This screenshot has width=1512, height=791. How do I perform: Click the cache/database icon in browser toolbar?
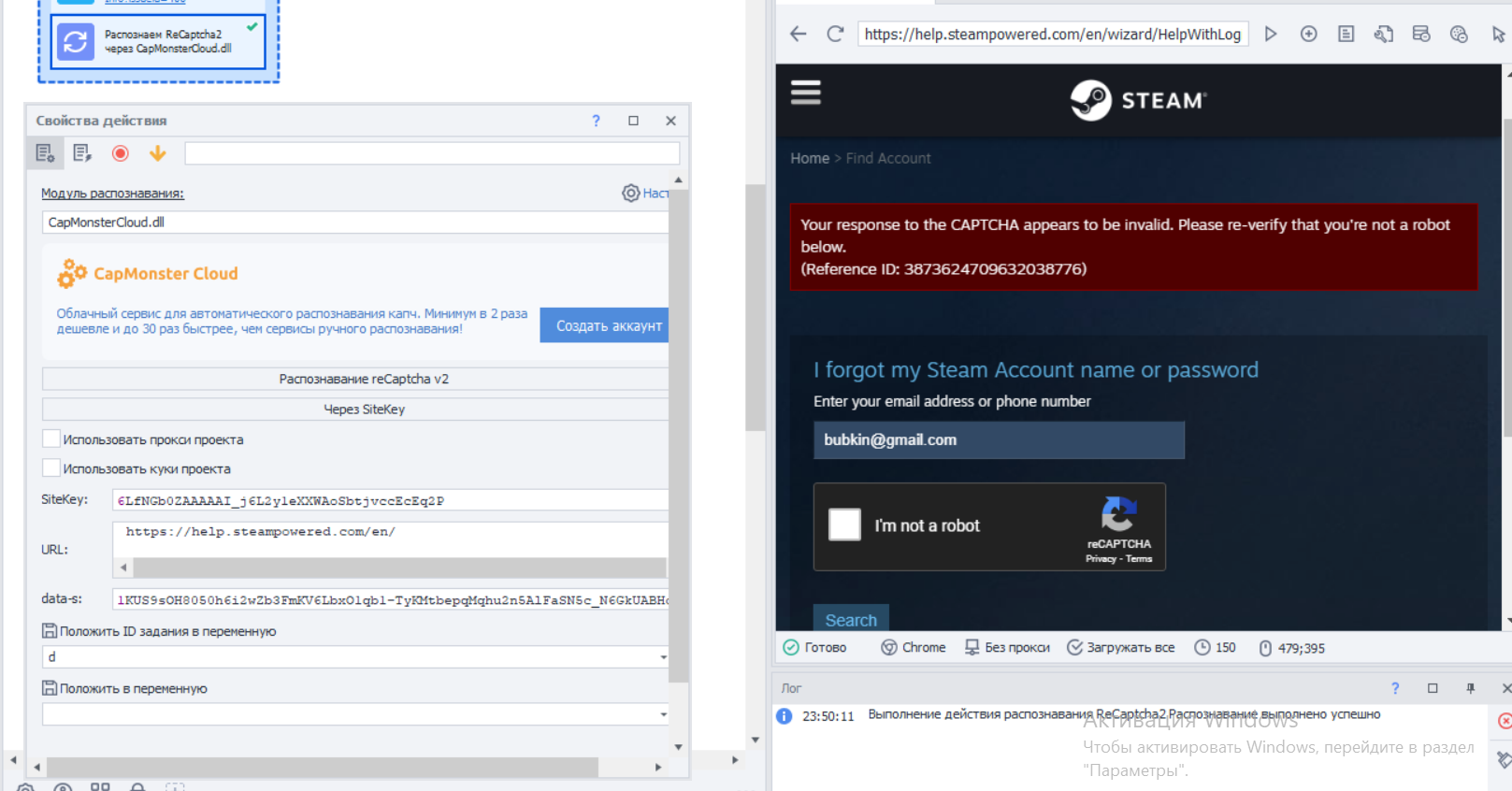1421,34
